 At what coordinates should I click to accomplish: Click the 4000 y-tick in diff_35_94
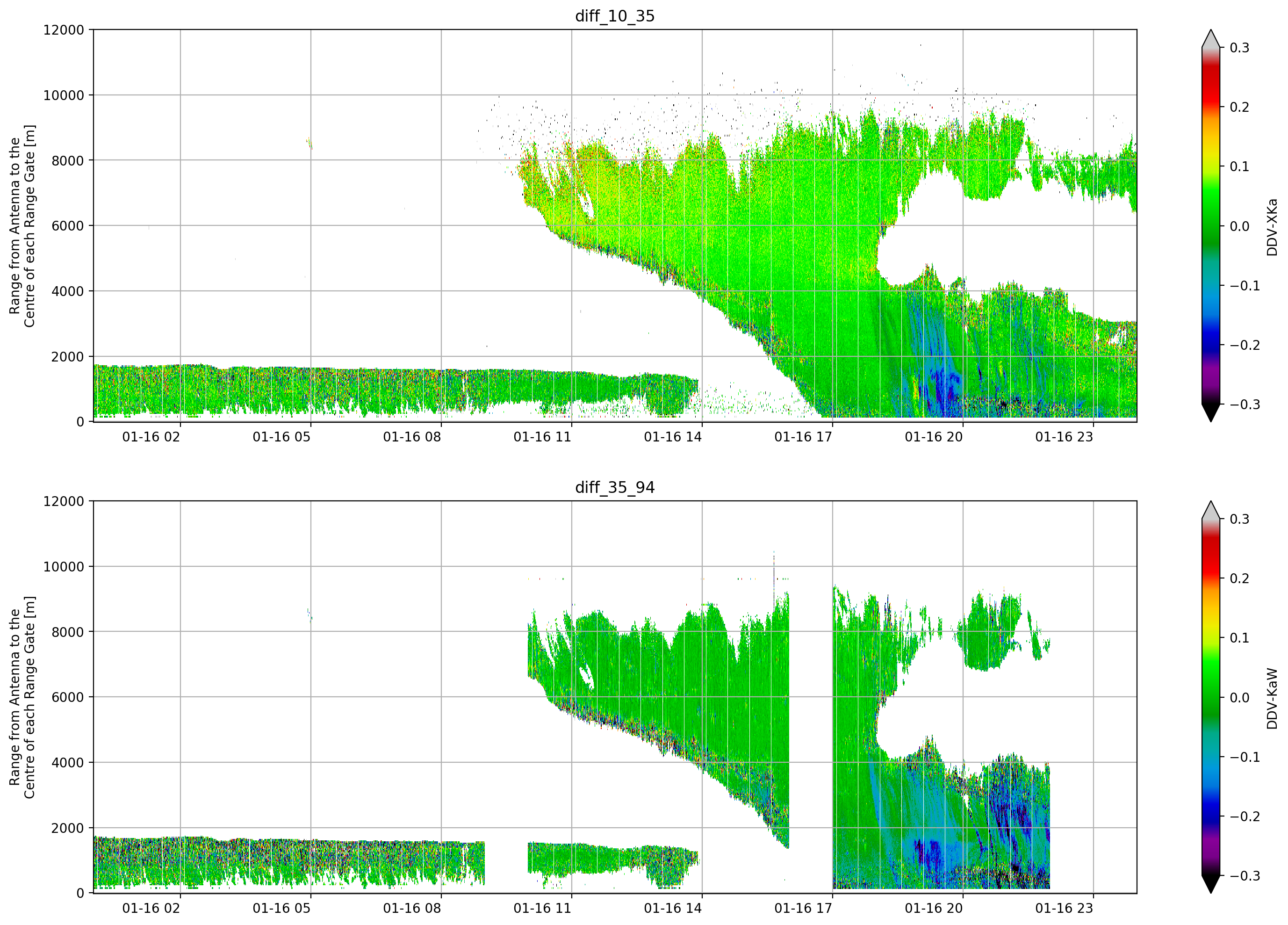point(68,763)
